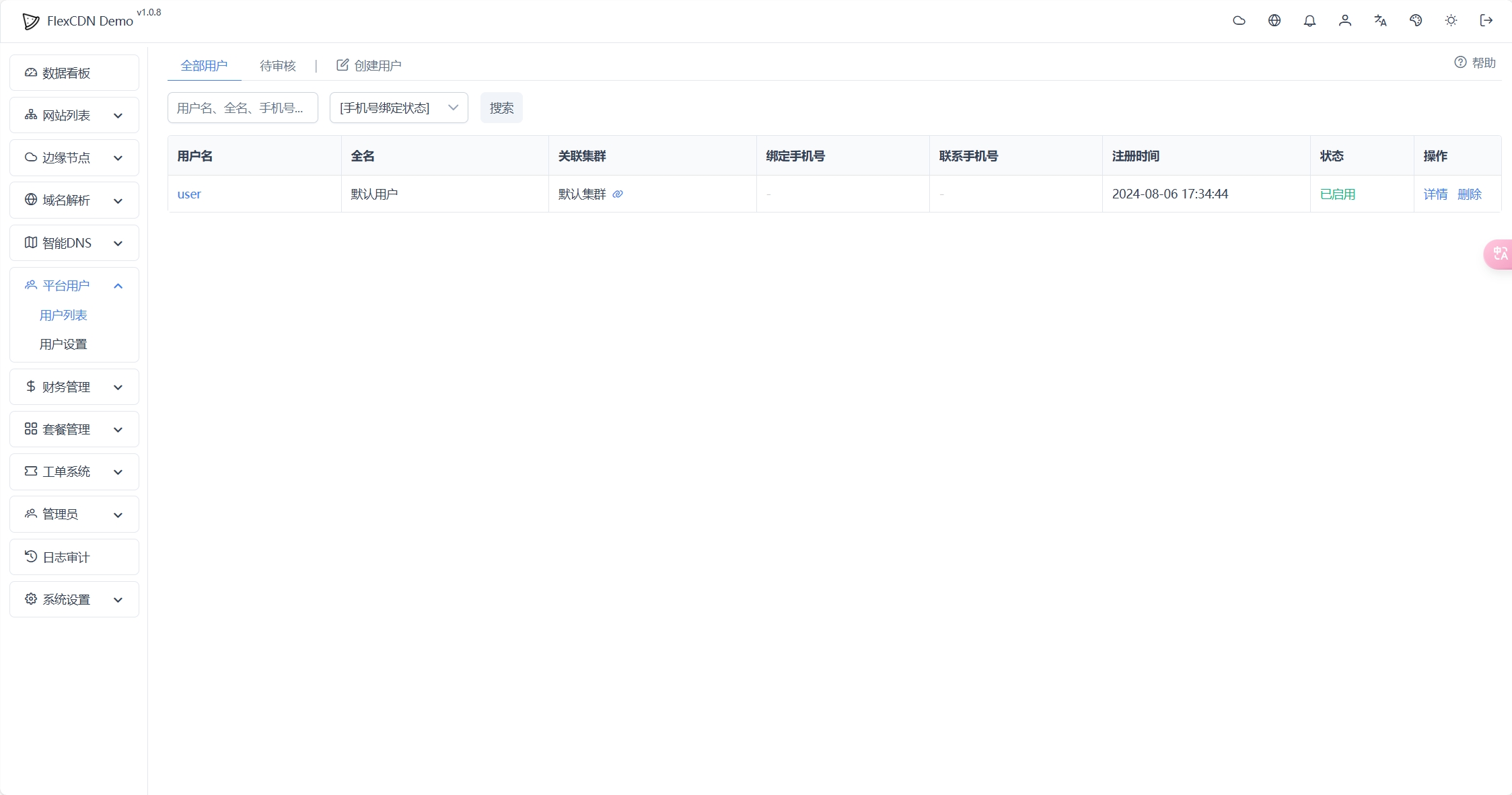
Task: Click the 搜索 button
Action: 501,108
